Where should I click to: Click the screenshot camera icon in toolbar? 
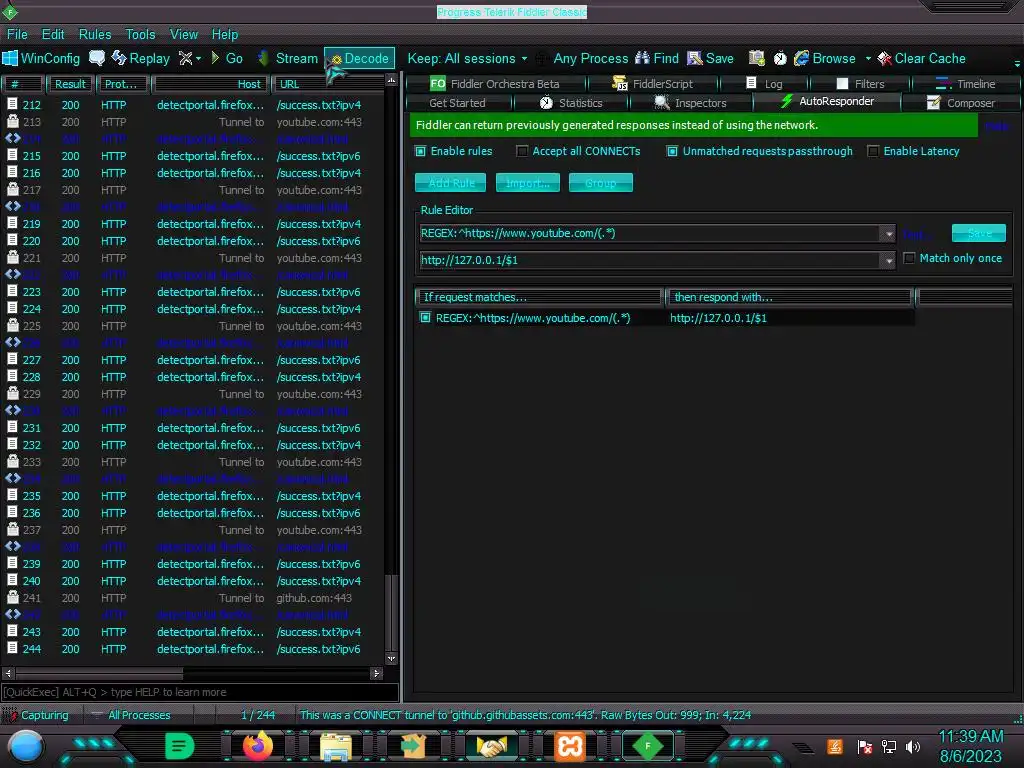pyautogui.click(x=756, y=59)
